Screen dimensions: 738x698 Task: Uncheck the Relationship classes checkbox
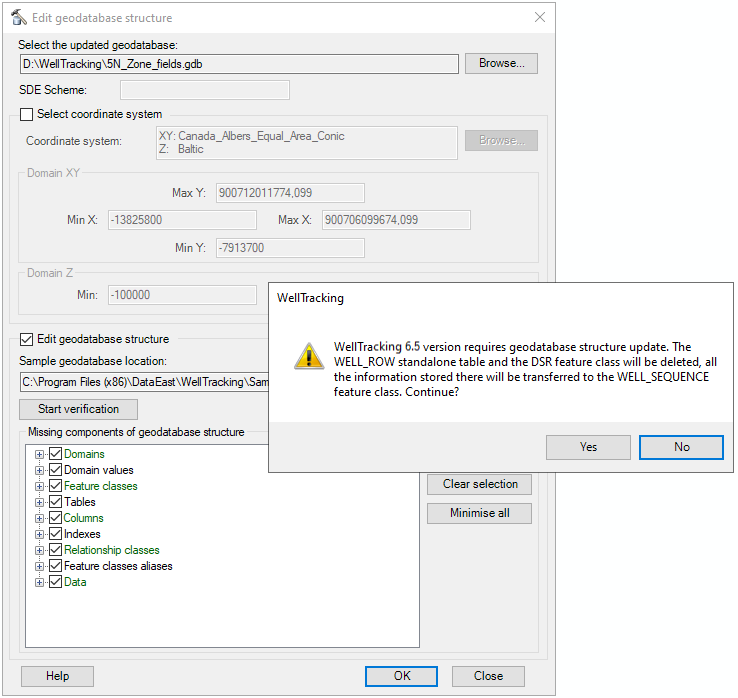56,550
